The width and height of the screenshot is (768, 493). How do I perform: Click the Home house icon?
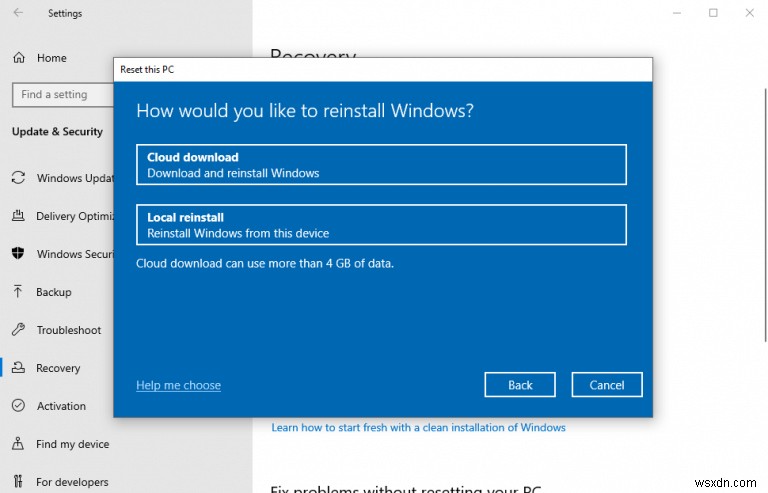click(19, 58)
